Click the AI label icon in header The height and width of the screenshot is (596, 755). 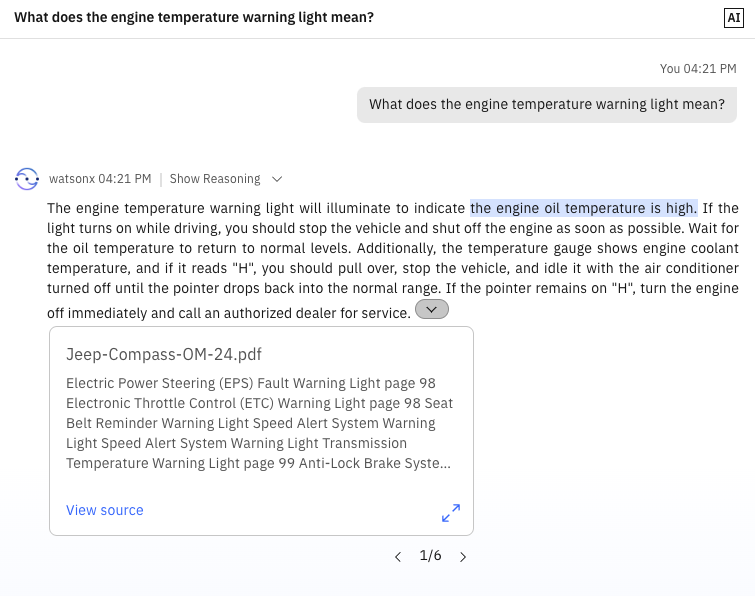[x=734, y=18]
